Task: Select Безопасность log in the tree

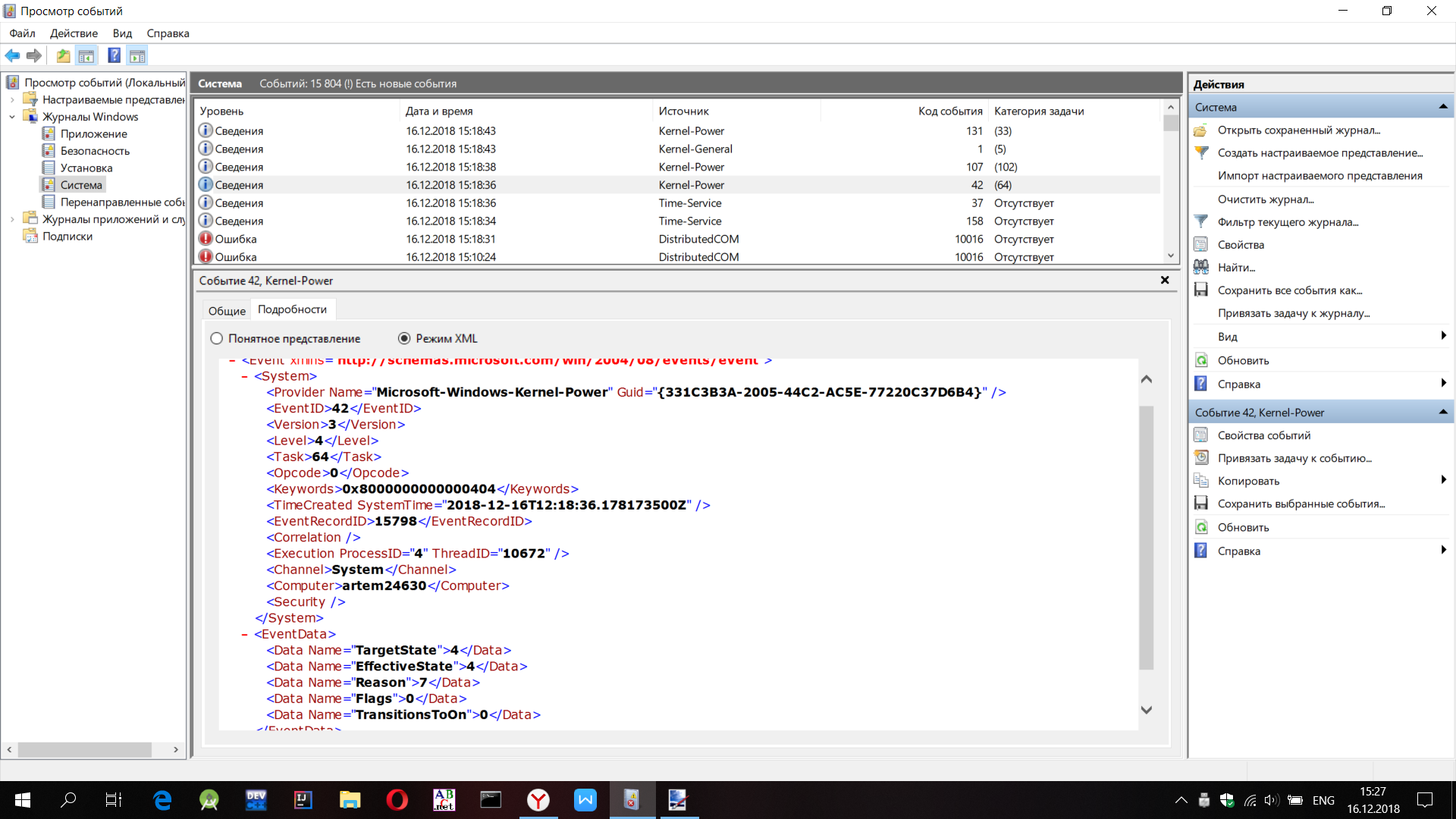Action: point(95,151)
